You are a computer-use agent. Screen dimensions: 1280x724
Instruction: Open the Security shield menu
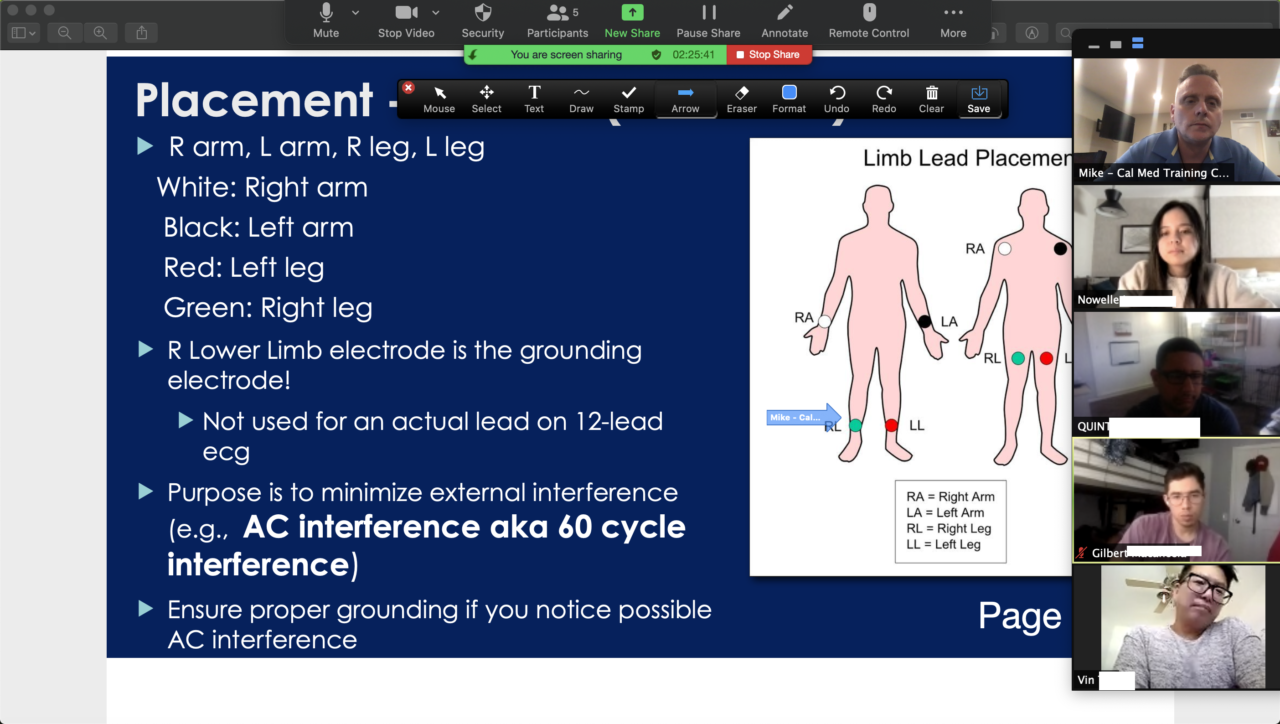tap(482, 20)
